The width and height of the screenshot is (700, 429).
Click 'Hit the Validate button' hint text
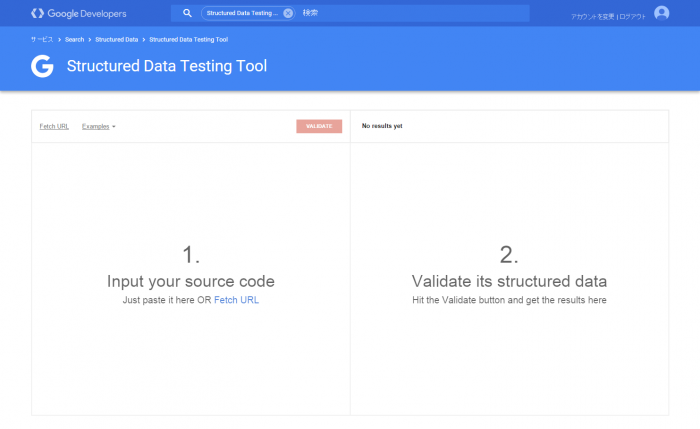click(x=509, y=300)
